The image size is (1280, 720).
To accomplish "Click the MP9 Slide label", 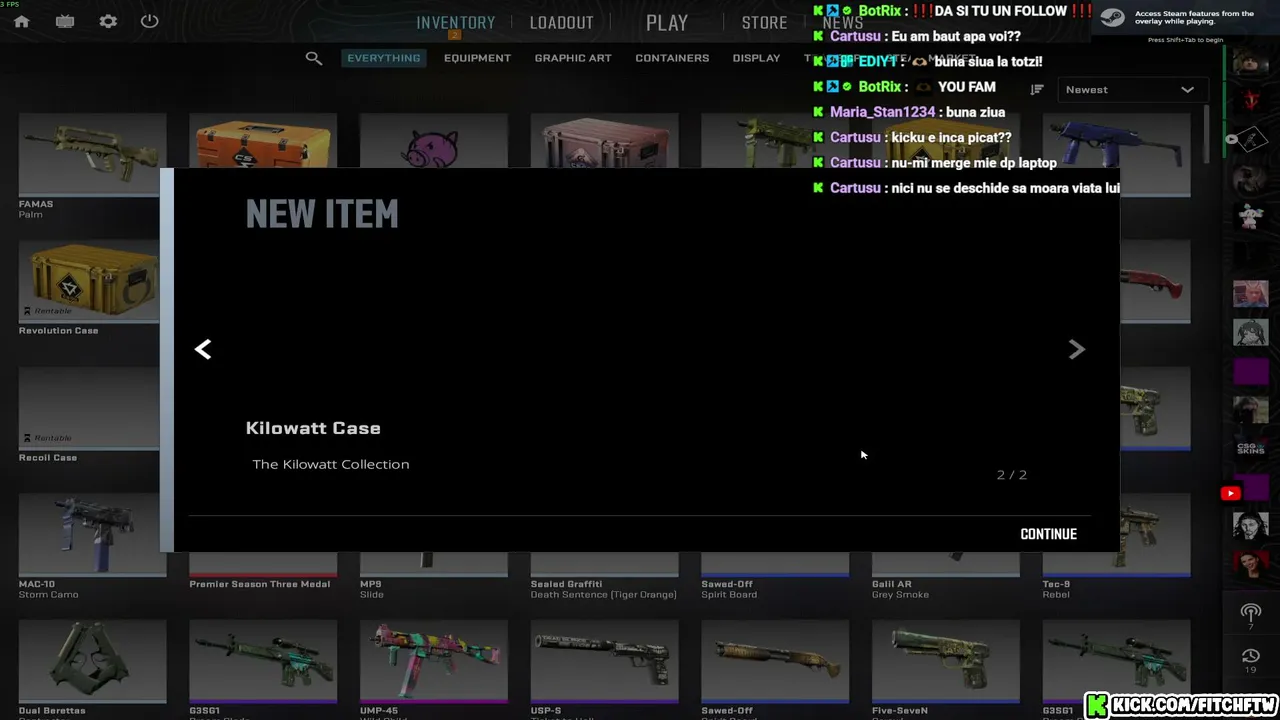I will [x=372, y=589].
